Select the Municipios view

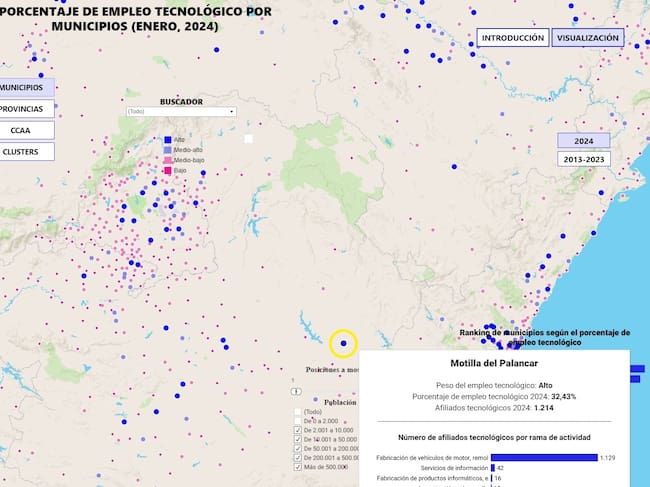(x=26, y=88)
